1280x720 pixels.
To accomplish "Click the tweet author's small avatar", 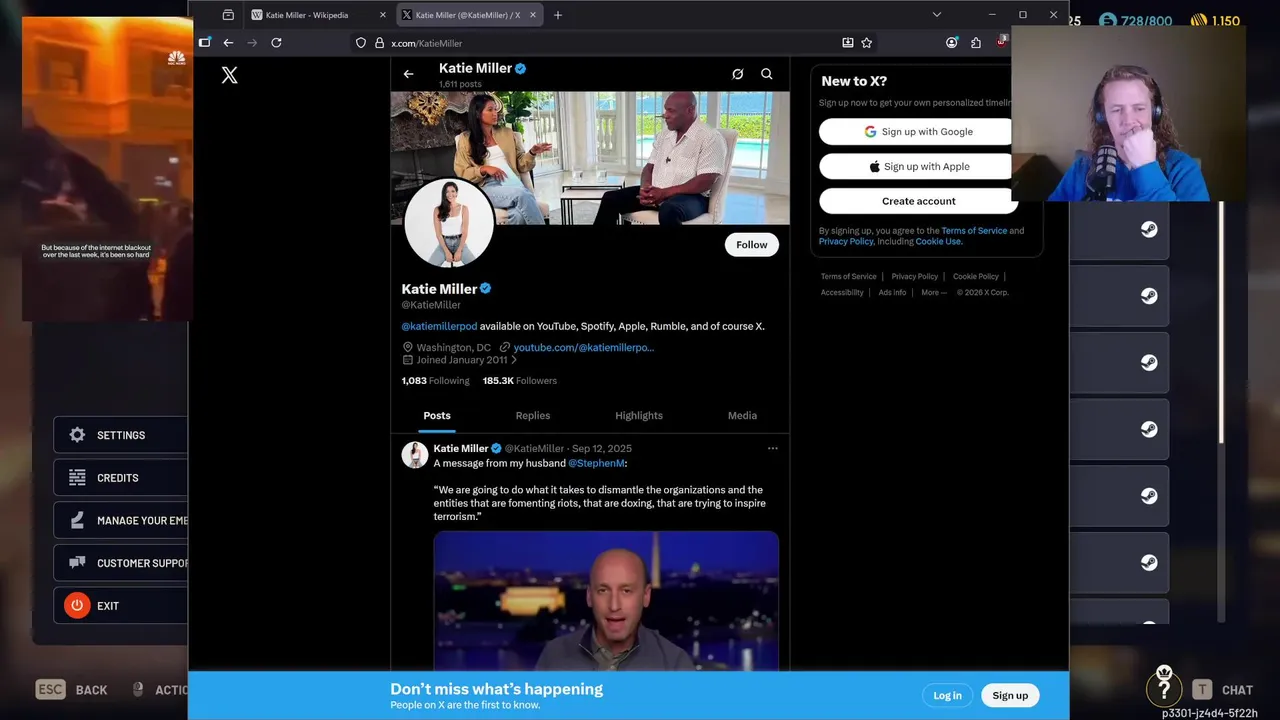I will (x=415, y=455).
